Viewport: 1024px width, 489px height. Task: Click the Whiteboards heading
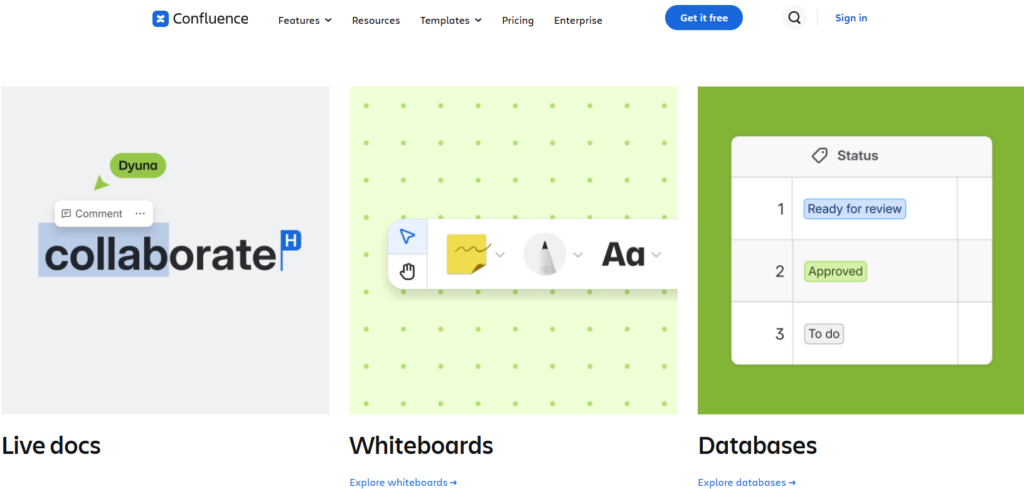[x=421, y=445]
